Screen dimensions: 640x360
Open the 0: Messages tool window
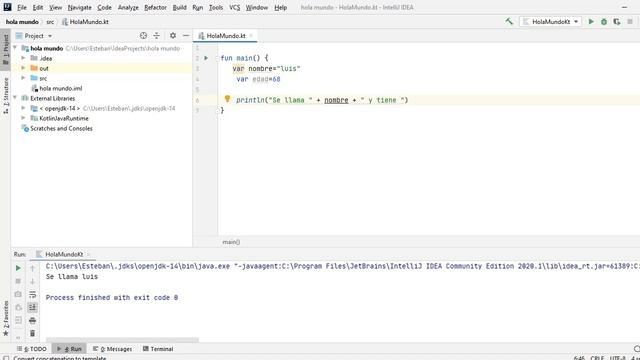click(113, 349)
